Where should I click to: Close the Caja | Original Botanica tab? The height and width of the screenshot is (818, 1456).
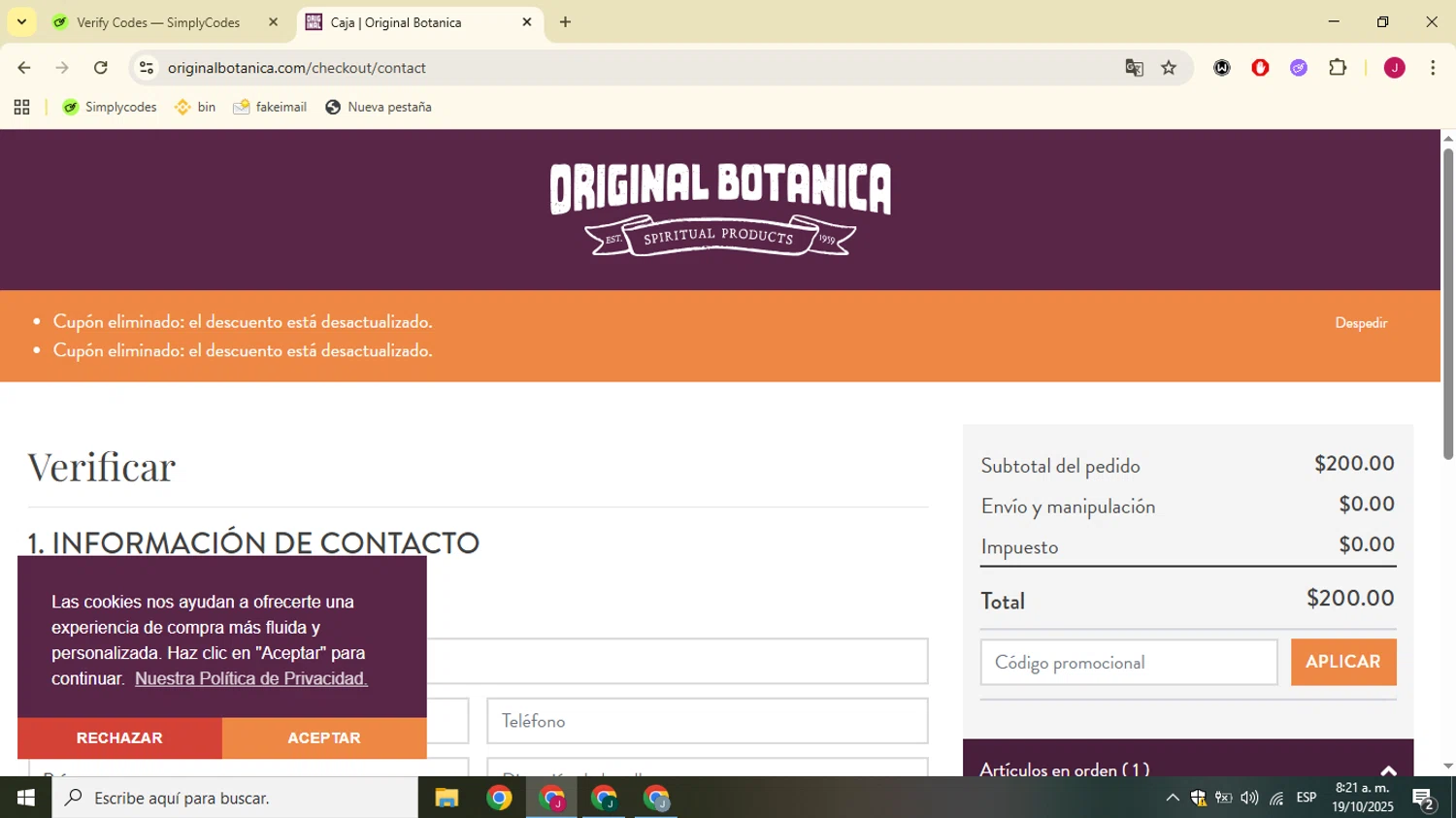(x=527, y=21)
